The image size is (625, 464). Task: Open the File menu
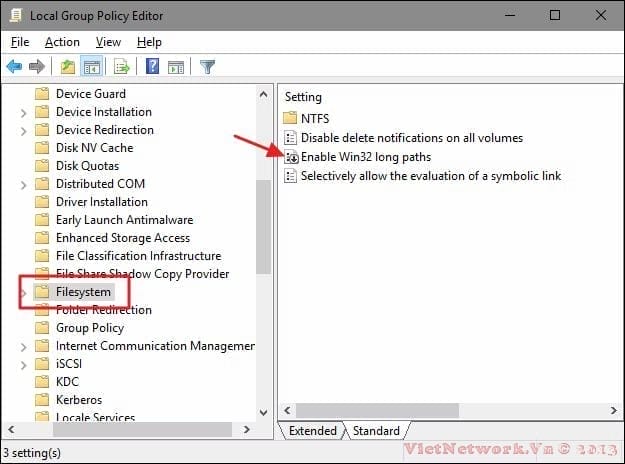[x=20, y=42]
